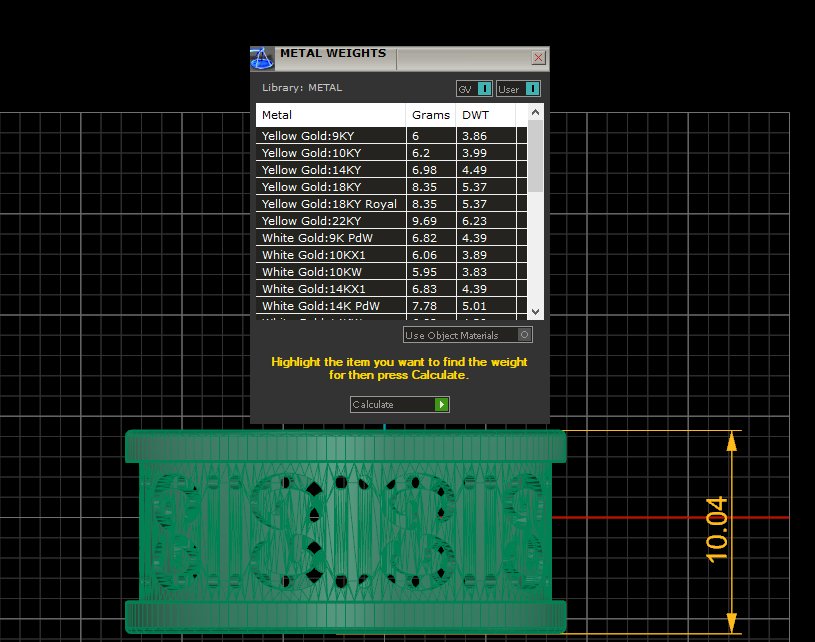
Task: Click the Calculate button
Action: click(400, 404)
